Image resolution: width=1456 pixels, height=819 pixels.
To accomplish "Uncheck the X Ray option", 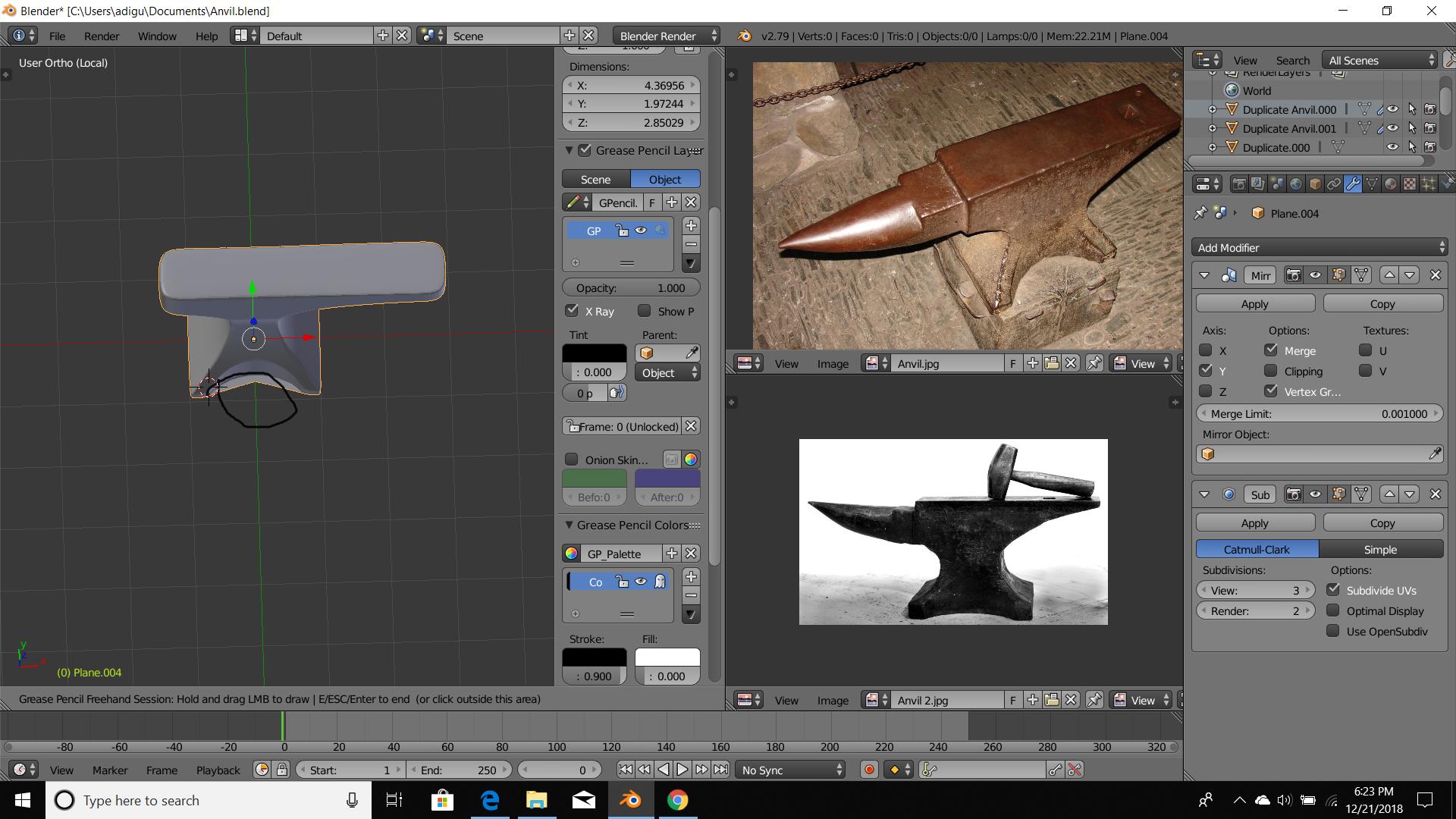I will [x=573, y=311].
